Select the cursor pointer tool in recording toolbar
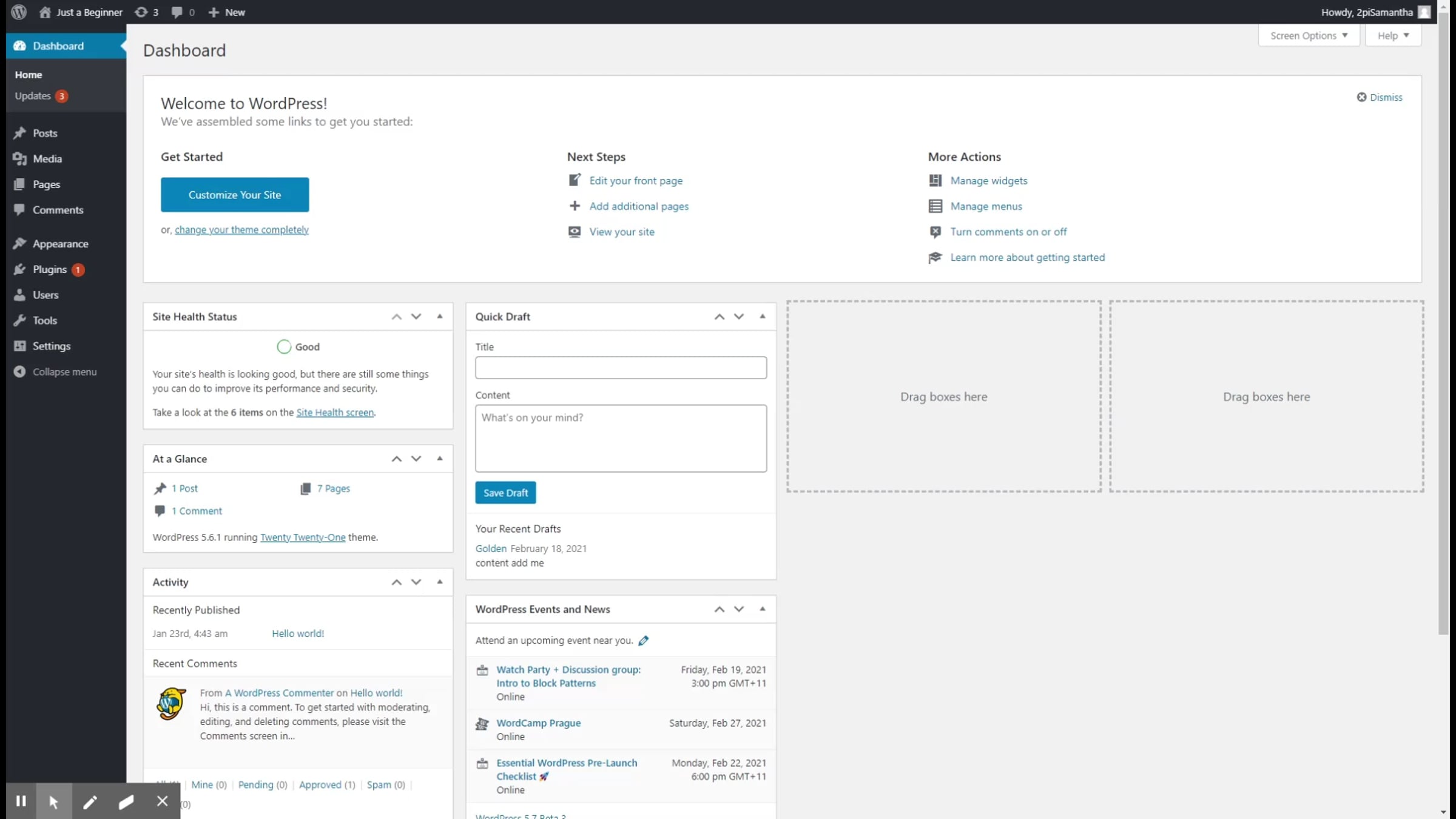This screenshot has width=1456, height=819. coord(54,801)
